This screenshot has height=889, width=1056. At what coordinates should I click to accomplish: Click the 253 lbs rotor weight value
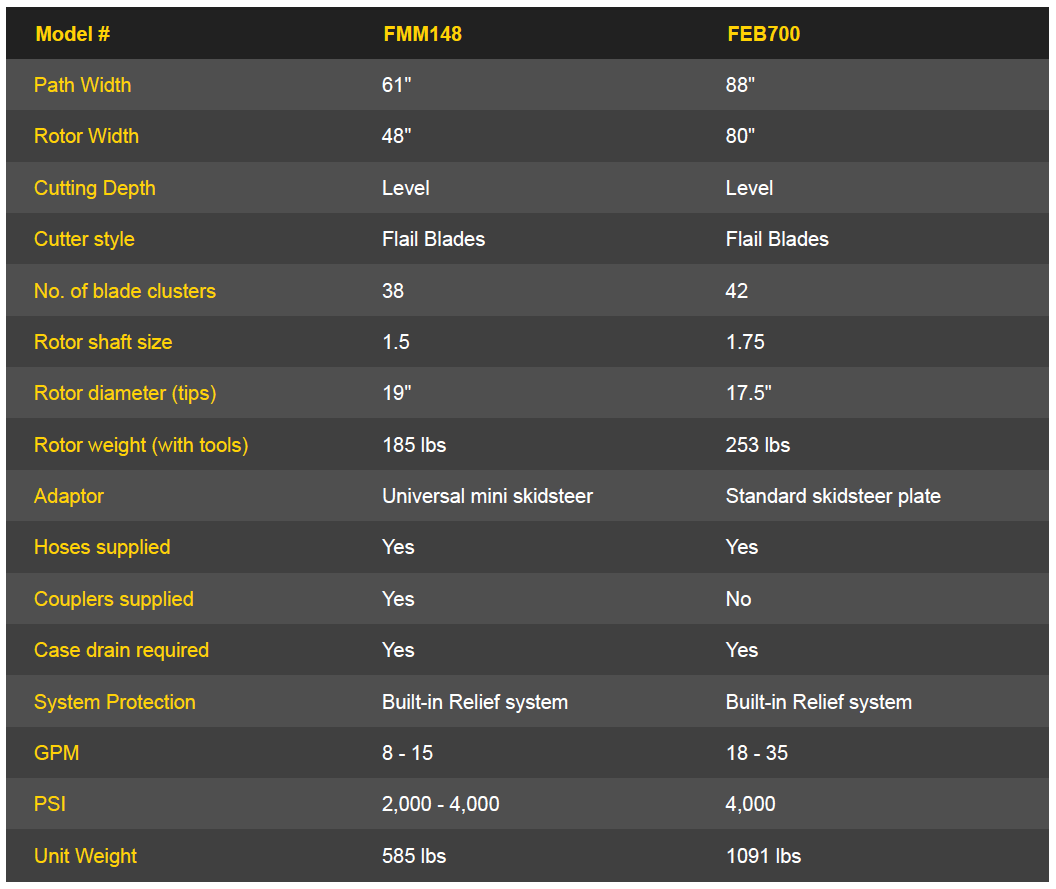pyautogui.click(x=758, y=445)
